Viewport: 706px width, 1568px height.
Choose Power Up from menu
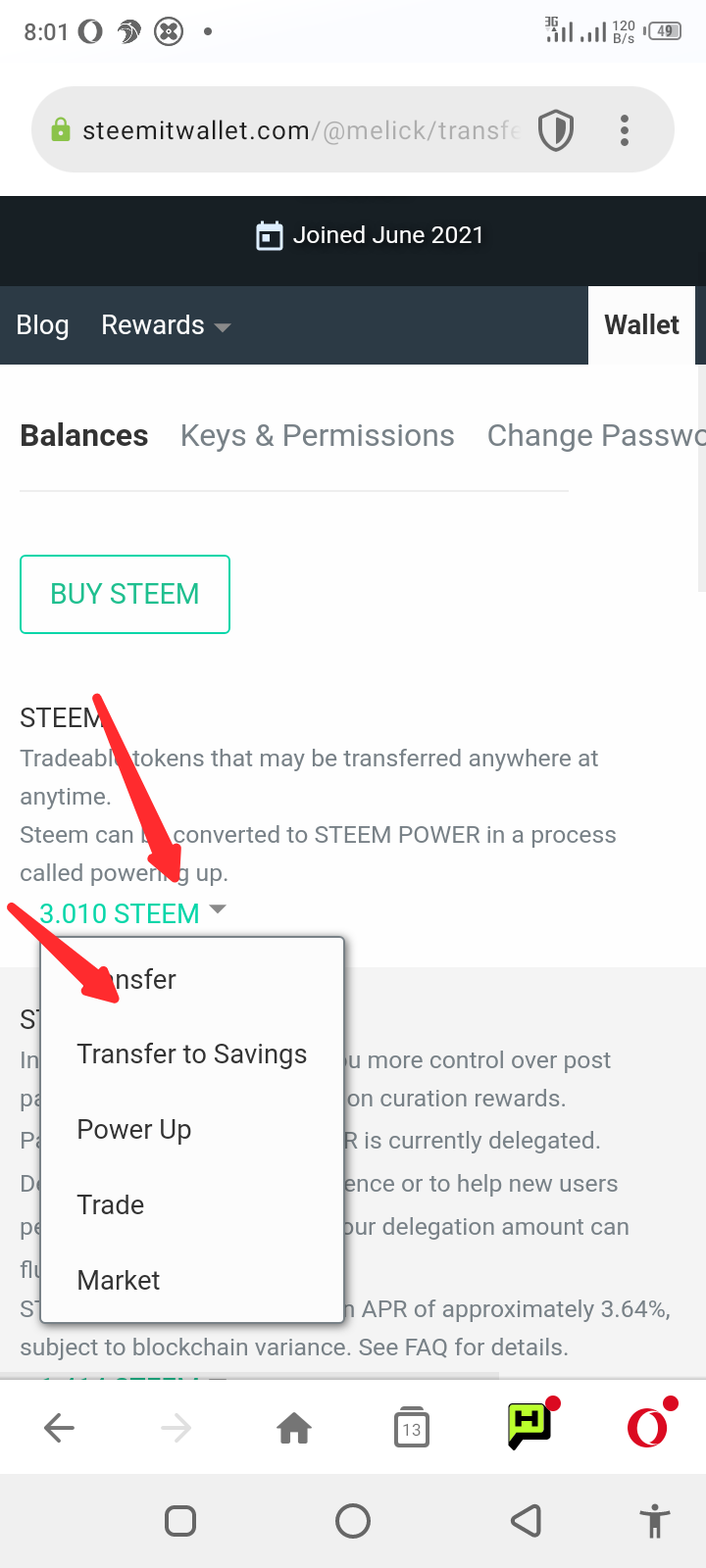(x=134, y=1130)
